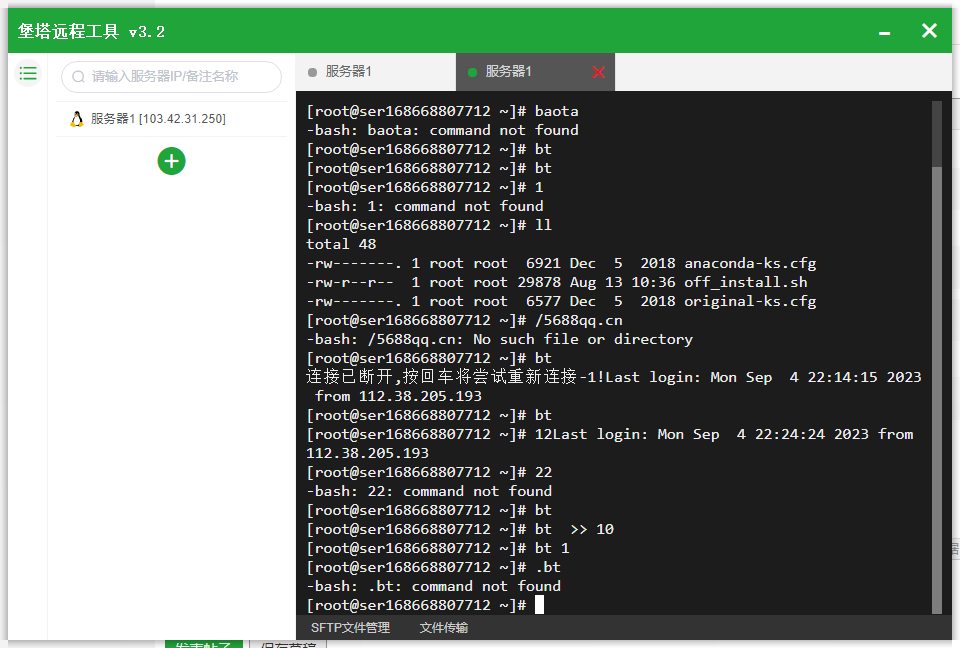
Task: Click the search magnifier icon
Action: [x=78, y=77]
